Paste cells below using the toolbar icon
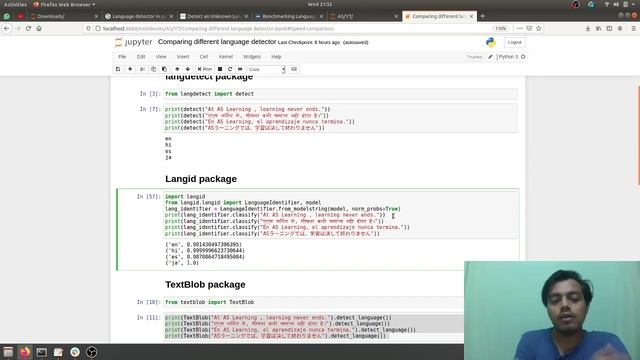Image resolution: width=640 pixels, height=360 pixels. 164,69
